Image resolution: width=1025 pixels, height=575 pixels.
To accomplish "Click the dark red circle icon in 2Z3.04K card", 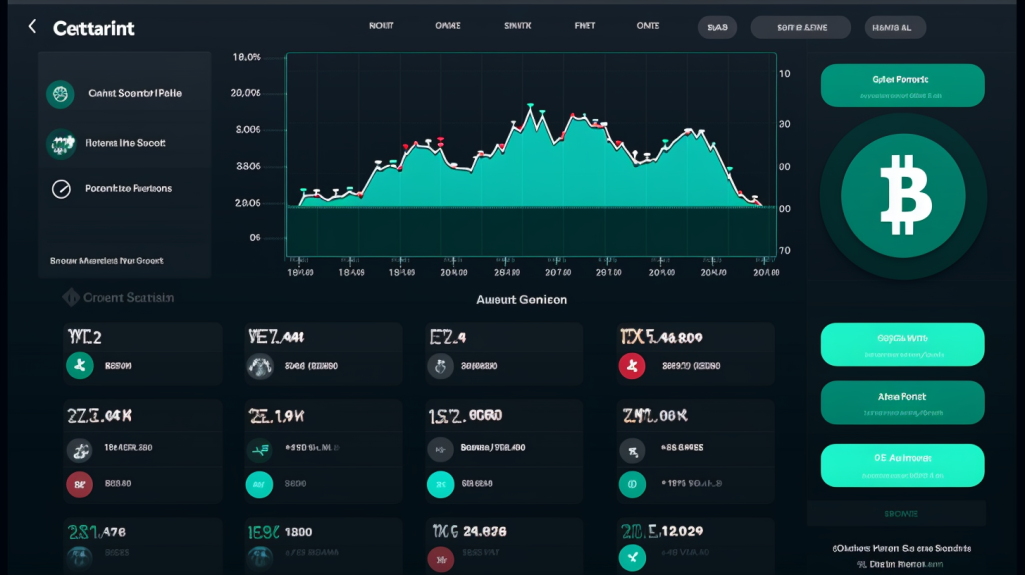I will tap(79, 485).
